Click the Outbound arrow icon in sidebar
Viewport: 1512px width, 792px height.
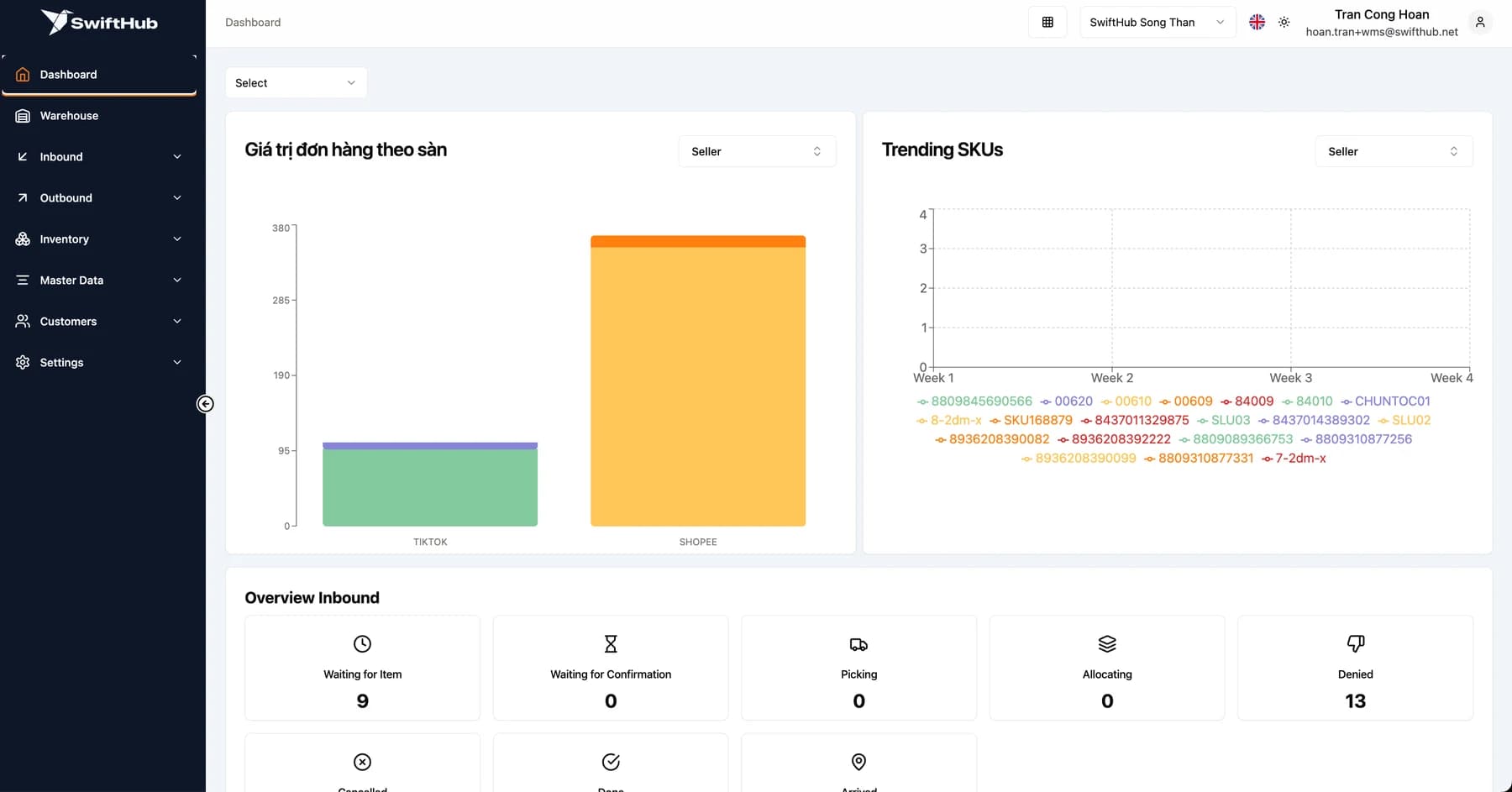[x=23, y=198]
